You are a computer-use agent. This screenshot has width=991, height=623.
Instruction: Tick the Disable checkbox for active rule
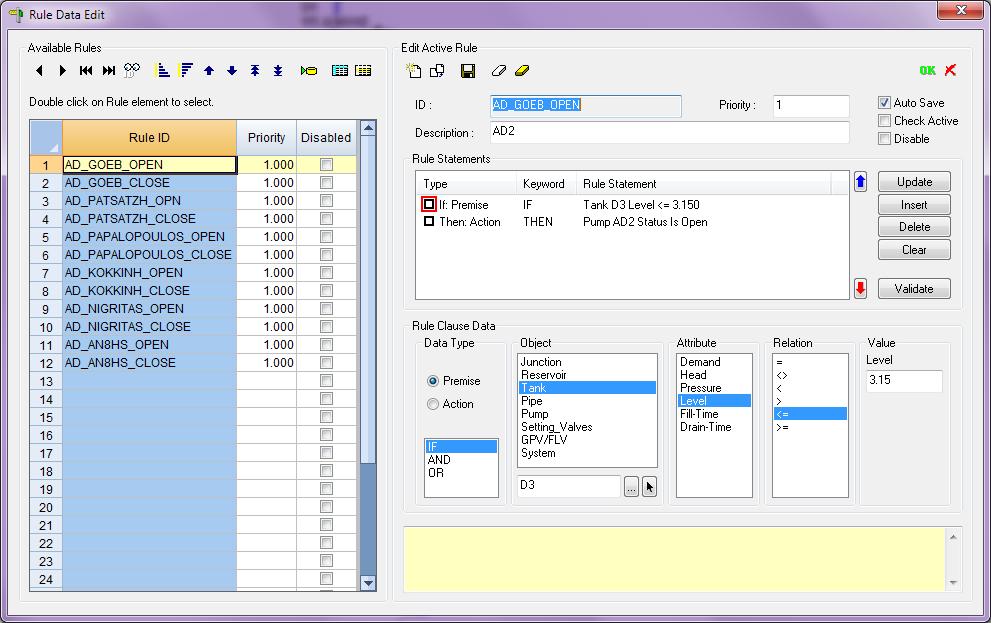(884, 138)
